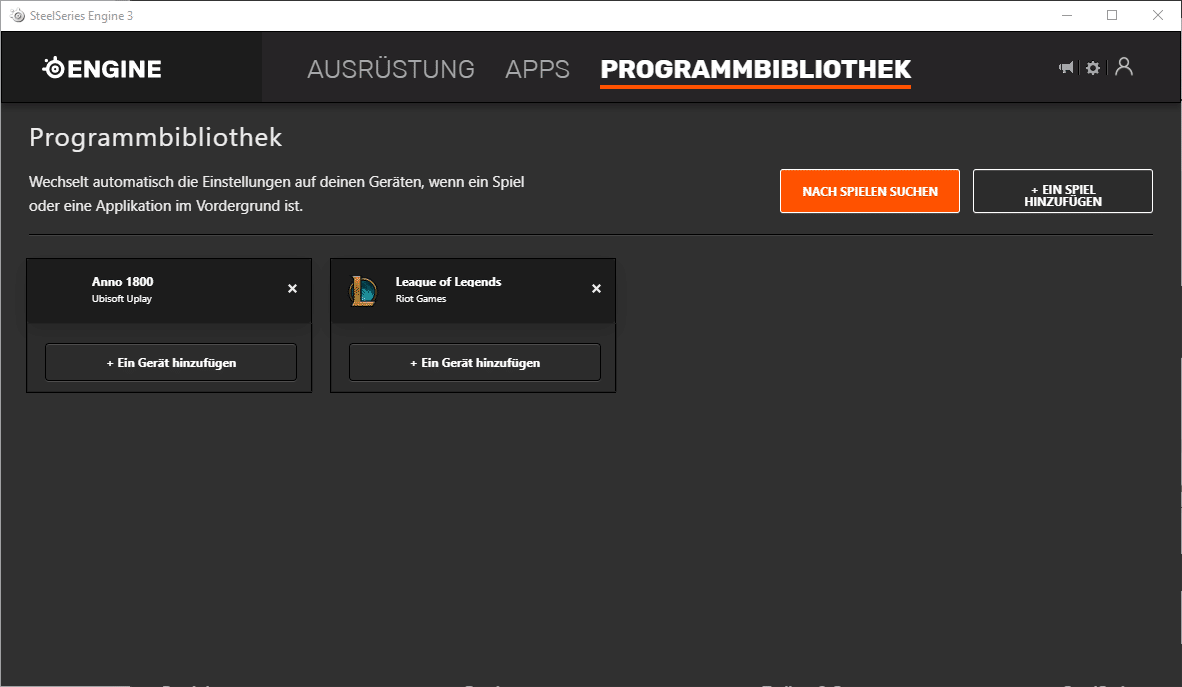The image size is (1182, 687).
Task: Click the League of Legends game icon
Action: (363, 291)
